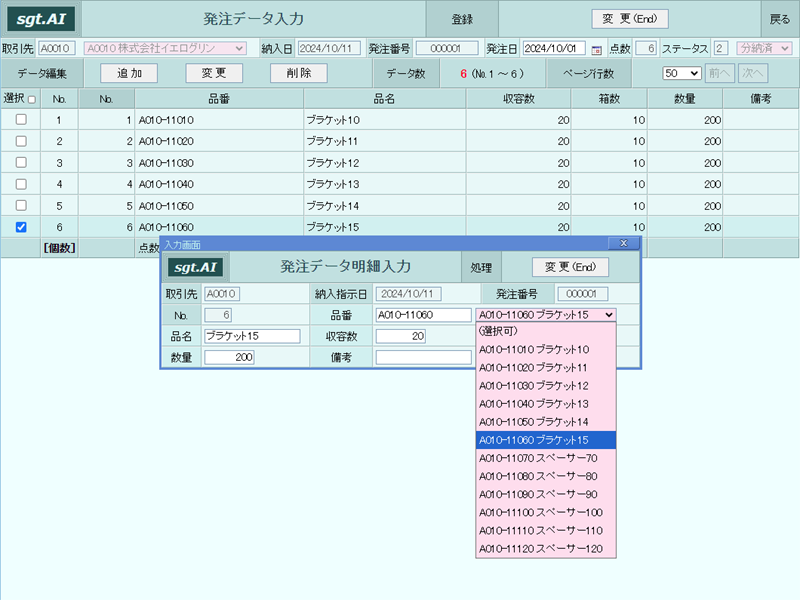Screen dimensions: 800x600
Task: Open the ステータス 分納済 dropdown
Action: [764, 48]
